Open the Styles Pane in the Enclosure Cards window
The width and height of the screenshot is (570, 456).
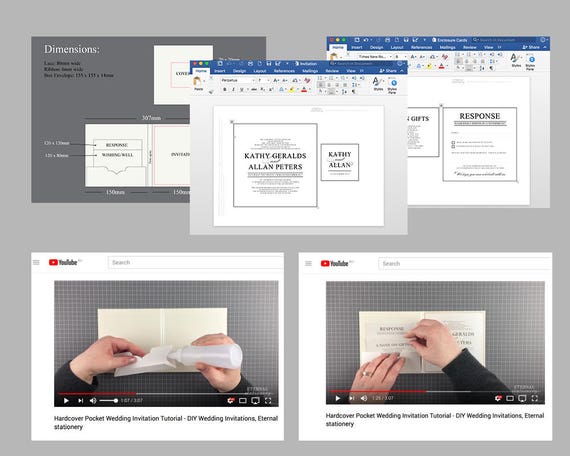pyautogui.click(x=531, y=63)
